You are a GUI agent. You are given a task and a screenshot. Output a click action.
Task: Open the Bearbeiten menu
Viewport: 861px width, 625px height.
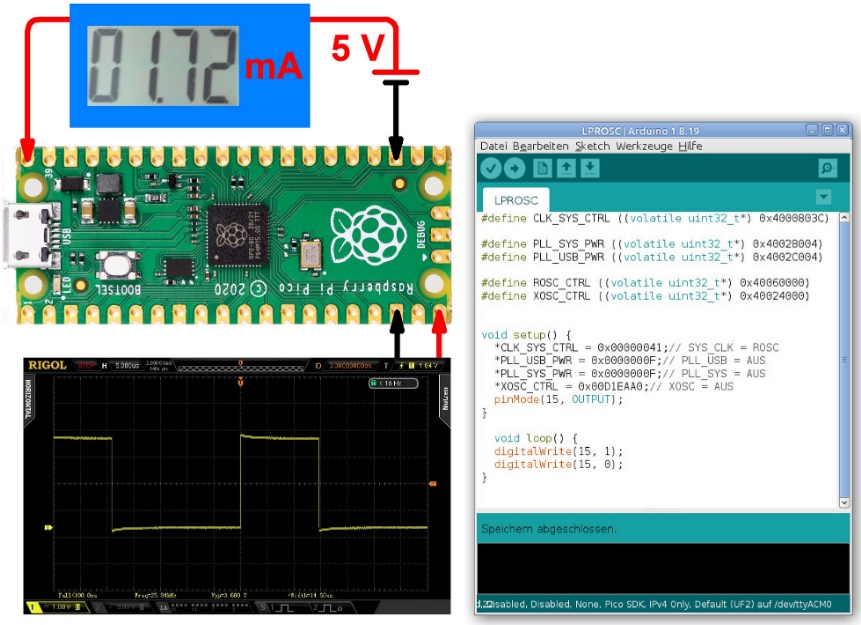540,146
